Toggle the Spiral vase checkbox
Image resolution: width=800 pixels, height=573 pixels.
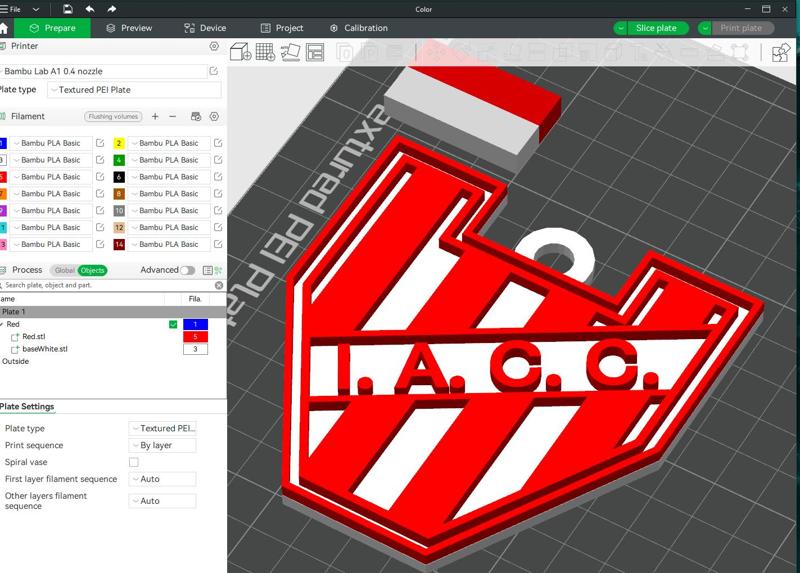point(134,462)
